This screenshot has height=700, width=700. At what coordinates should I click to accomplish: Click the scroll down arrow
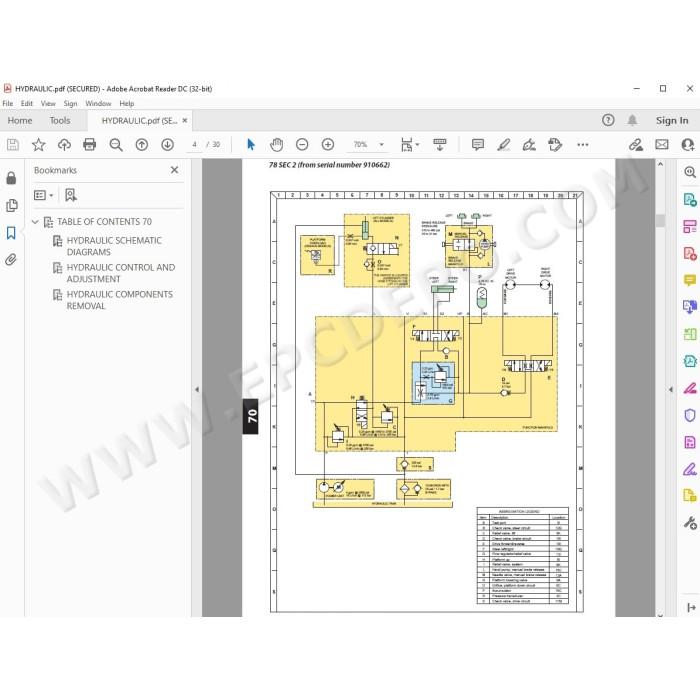coord(661,615)
